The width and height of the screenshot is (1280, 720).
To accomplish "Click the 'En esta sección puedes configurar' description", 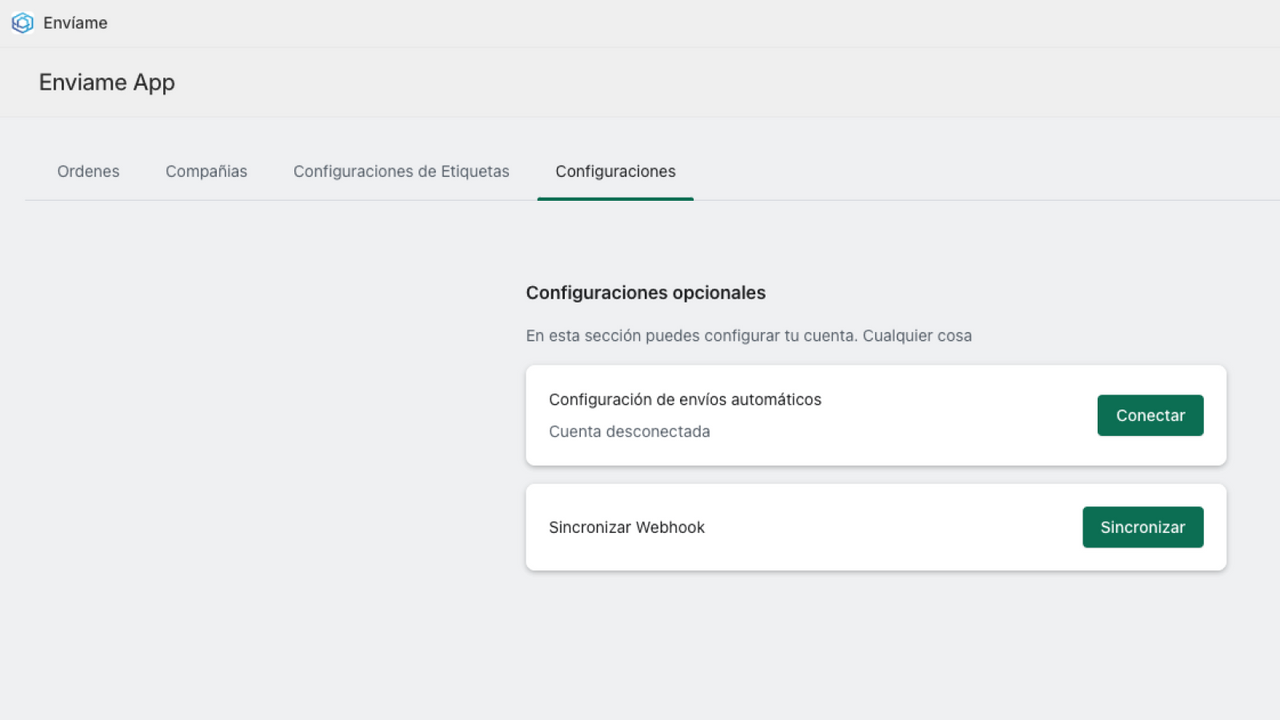I will tap(749, 336).
